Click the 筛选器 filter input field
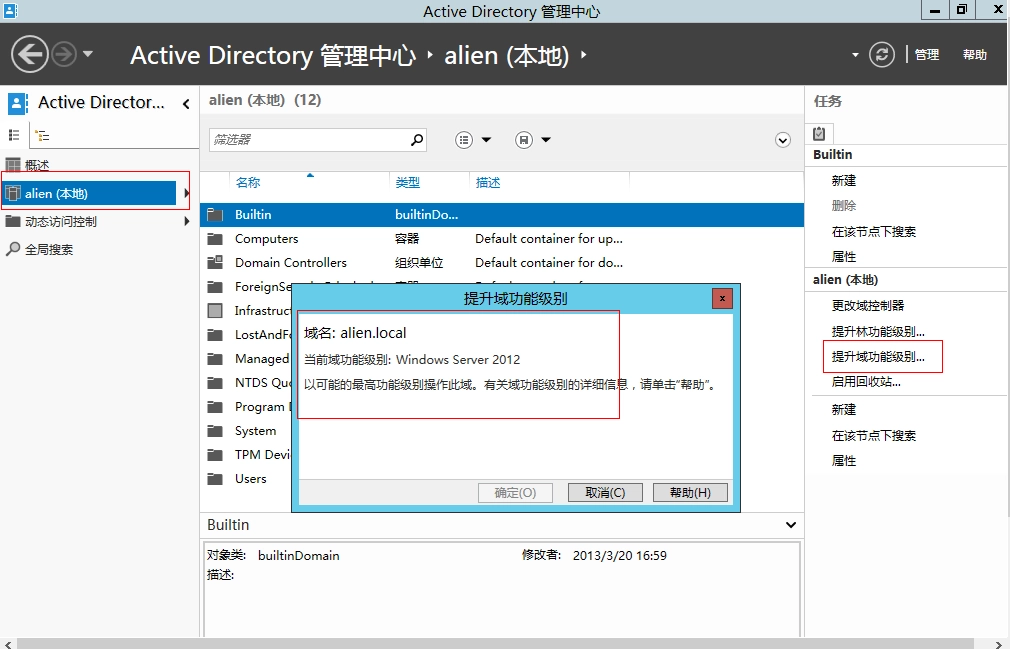 tap(308, 140)
